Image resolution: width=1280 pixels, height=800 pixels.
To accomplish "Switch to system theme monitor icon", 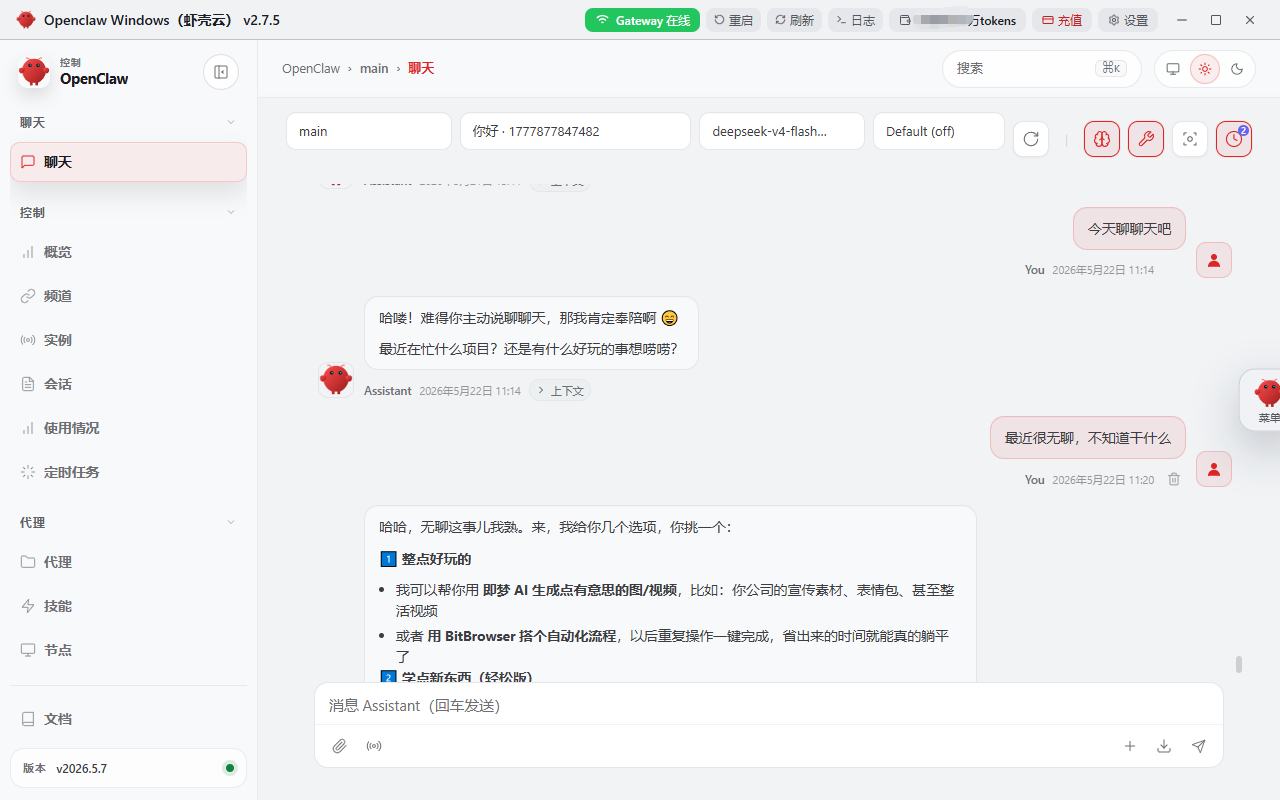I will coord(1173,69).
